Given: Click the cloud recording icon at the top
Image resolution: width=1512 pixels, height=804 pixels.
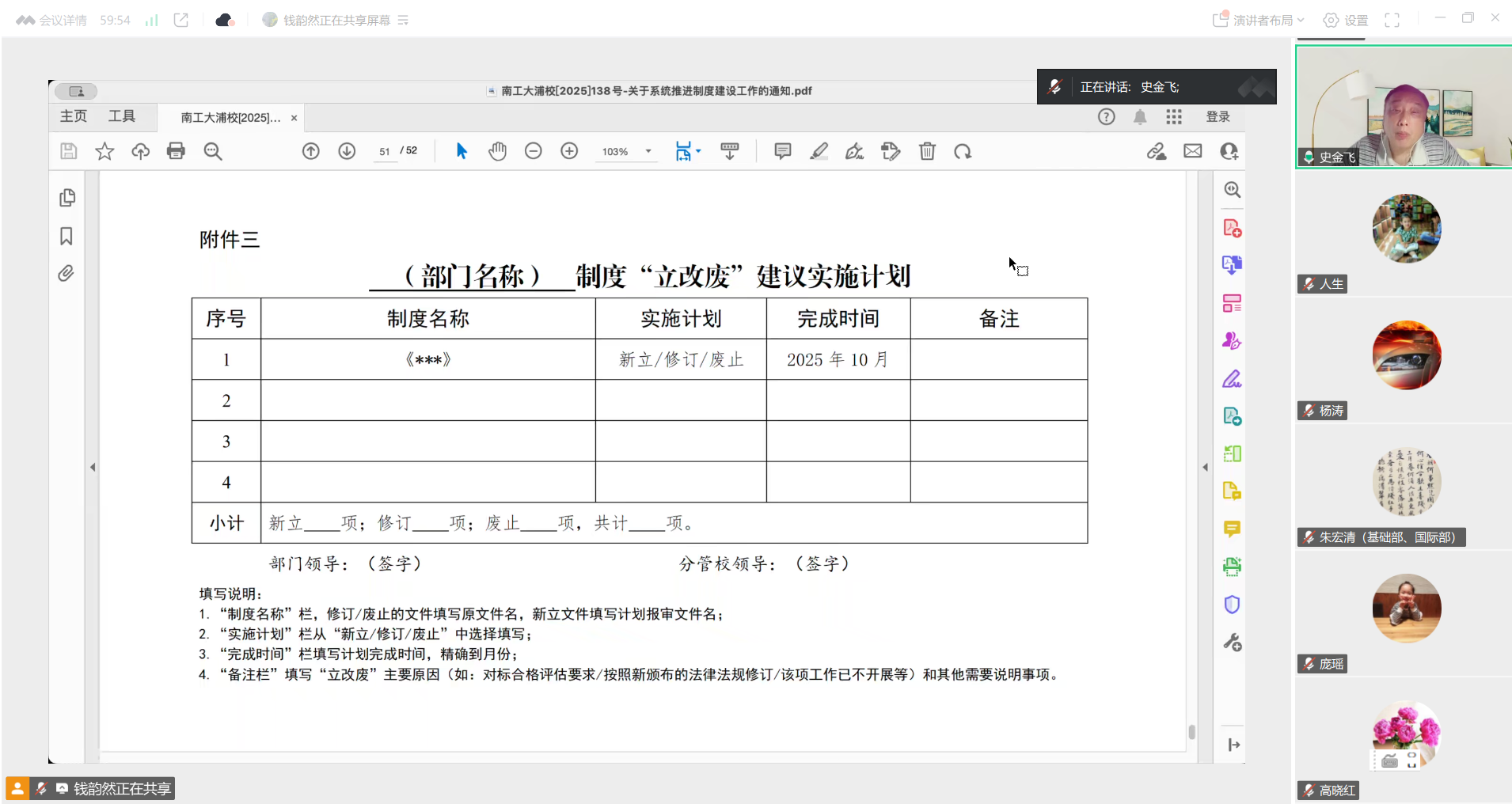Looking at the screenshot, I should coord(225,21).
